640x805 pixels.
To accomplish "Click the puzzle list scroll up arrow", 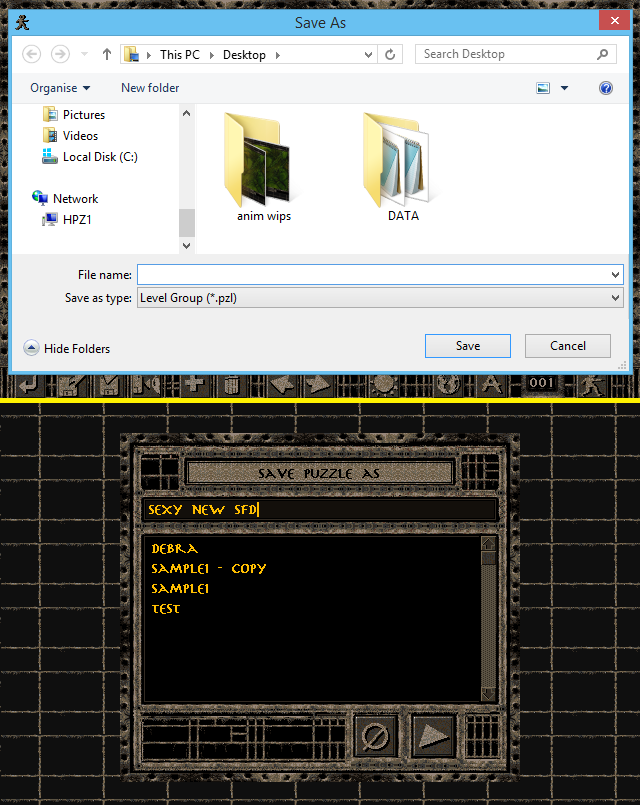I will click(488, 544).
